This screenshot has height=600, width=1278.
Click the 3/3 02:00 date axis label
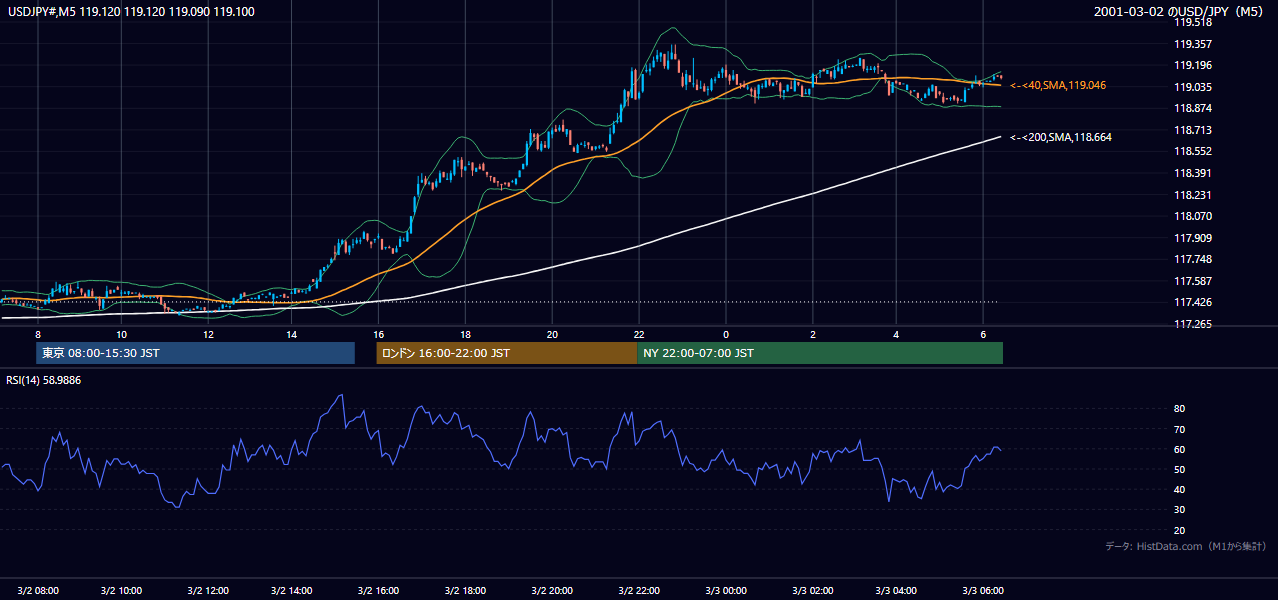[x=812, y=590]
